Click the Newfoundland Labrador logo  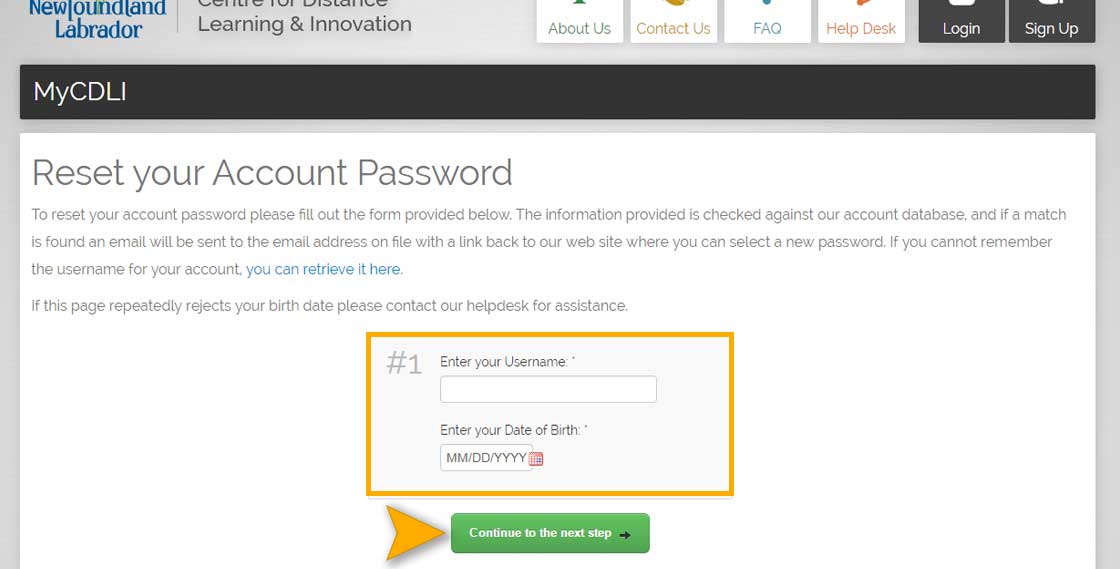click(x=98, y=19)
